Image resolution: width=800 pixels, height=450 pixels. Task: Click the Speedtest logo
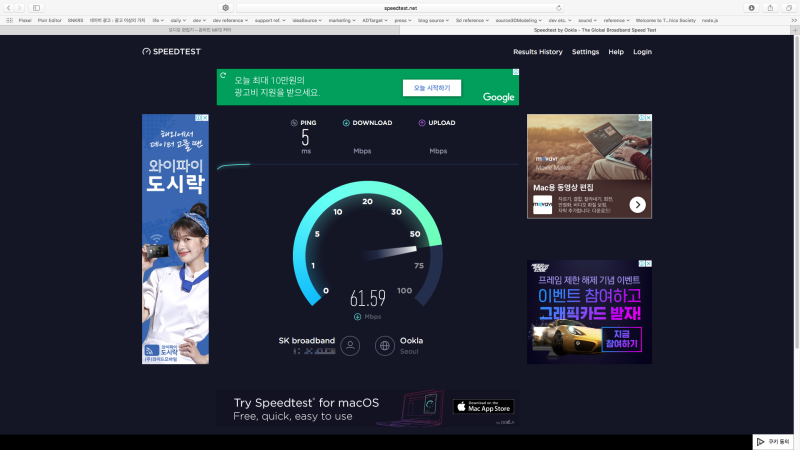pyautogui.click(x=171, y=52)
